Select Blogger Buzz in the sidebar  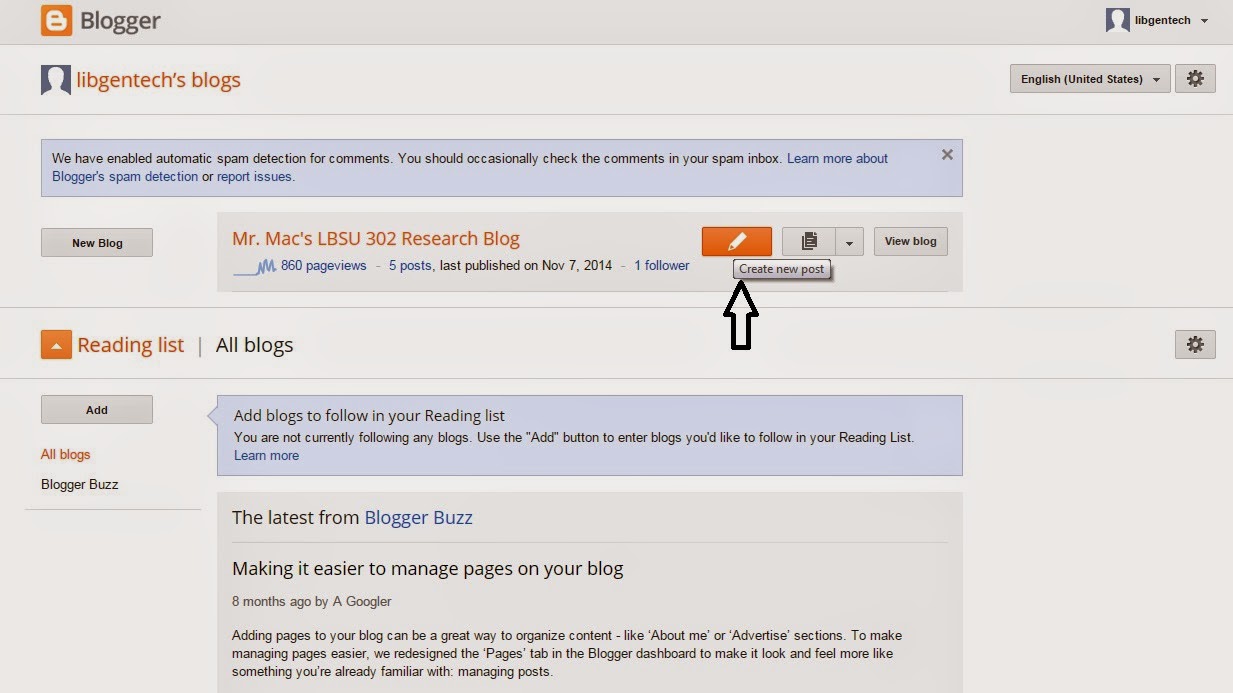pyautogui.click(x=80, y=484)
